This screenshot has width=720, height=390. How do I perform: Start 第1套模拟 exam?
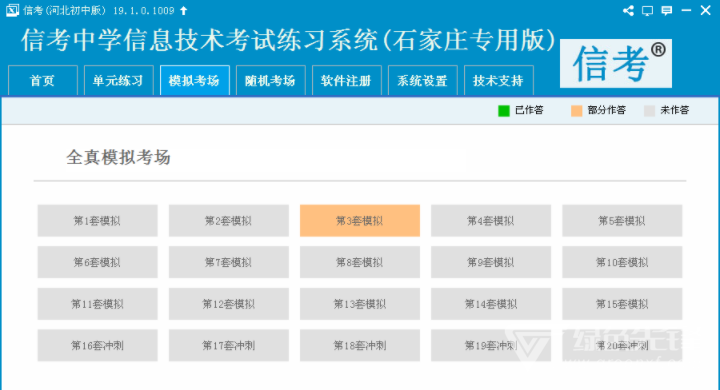point(97,221)
